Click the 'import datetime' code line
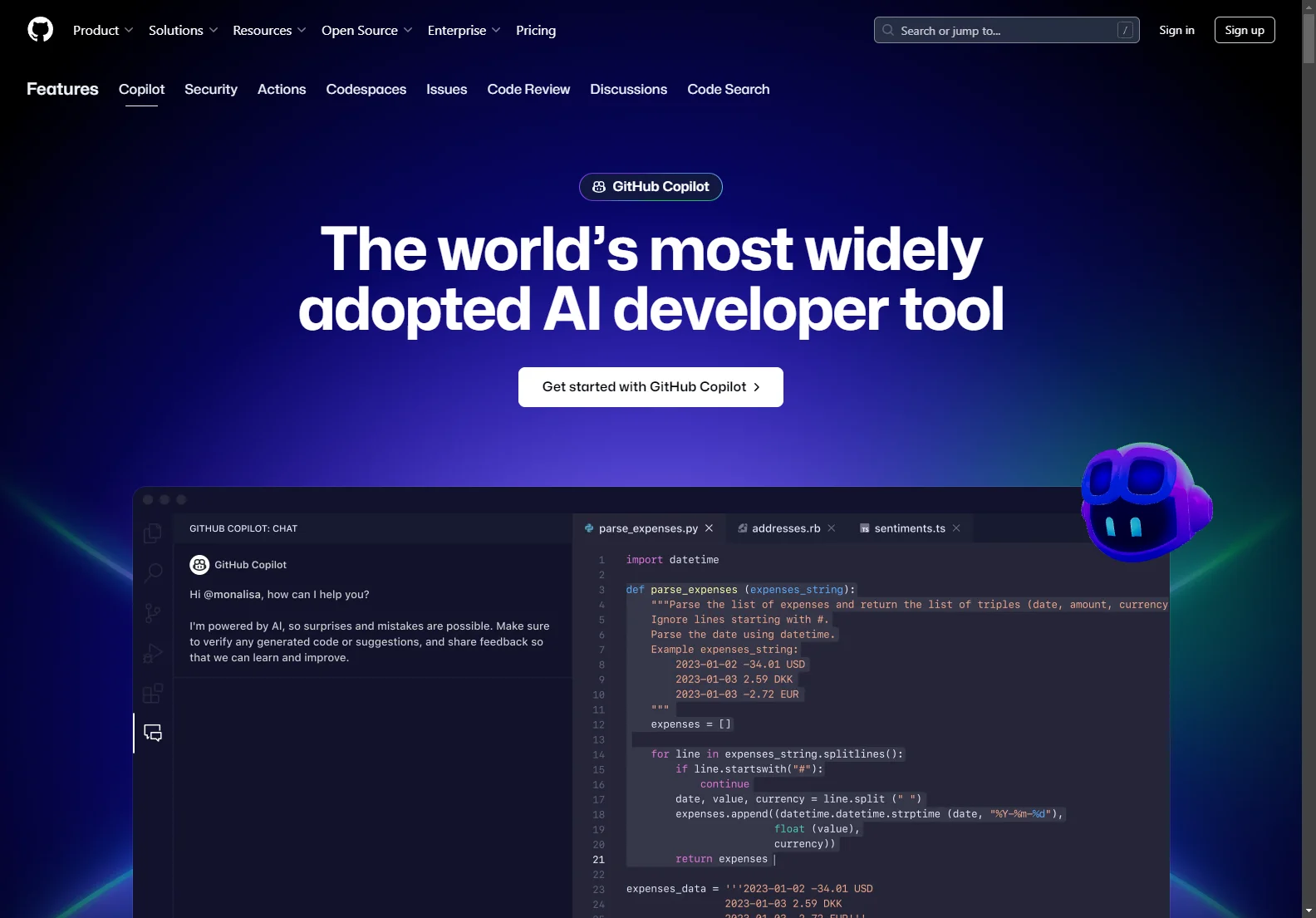Viewport: 1316px width, 918px height. tap(672, 560)
